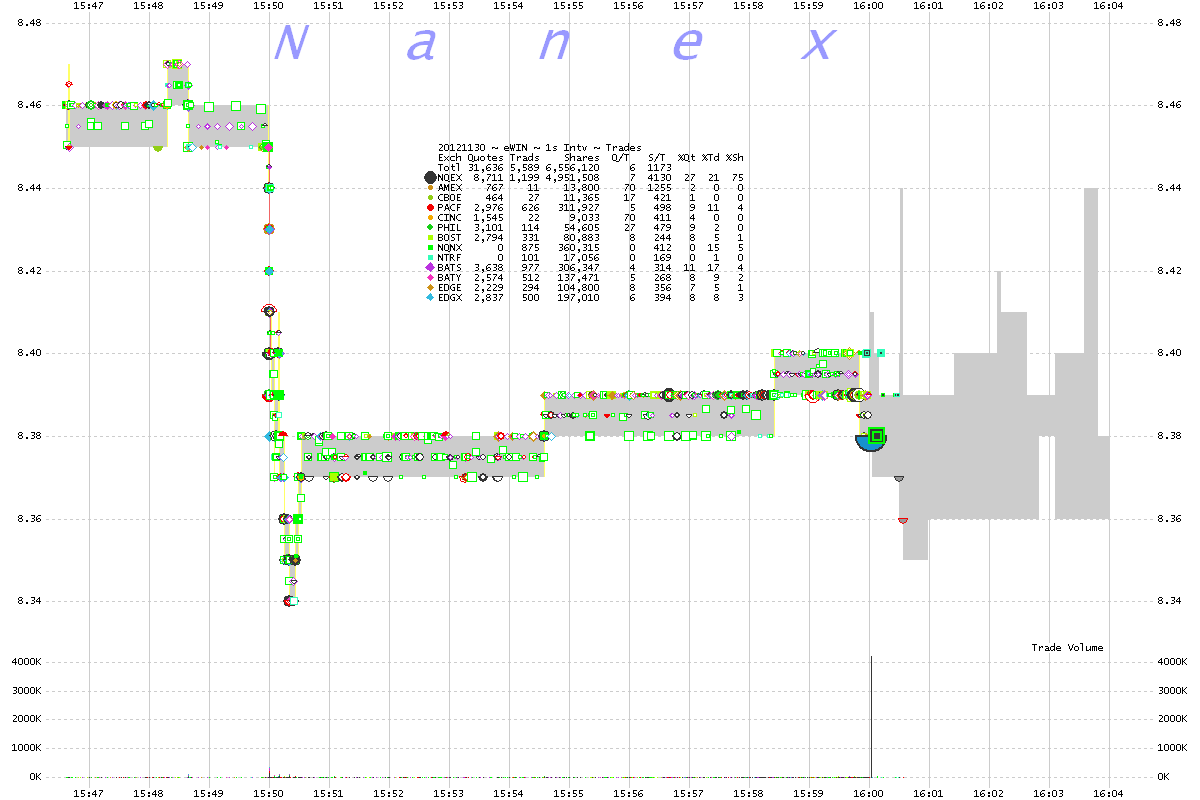
Task: Click the 15:47 label on the bottom time axis
Action: (89, 793)
